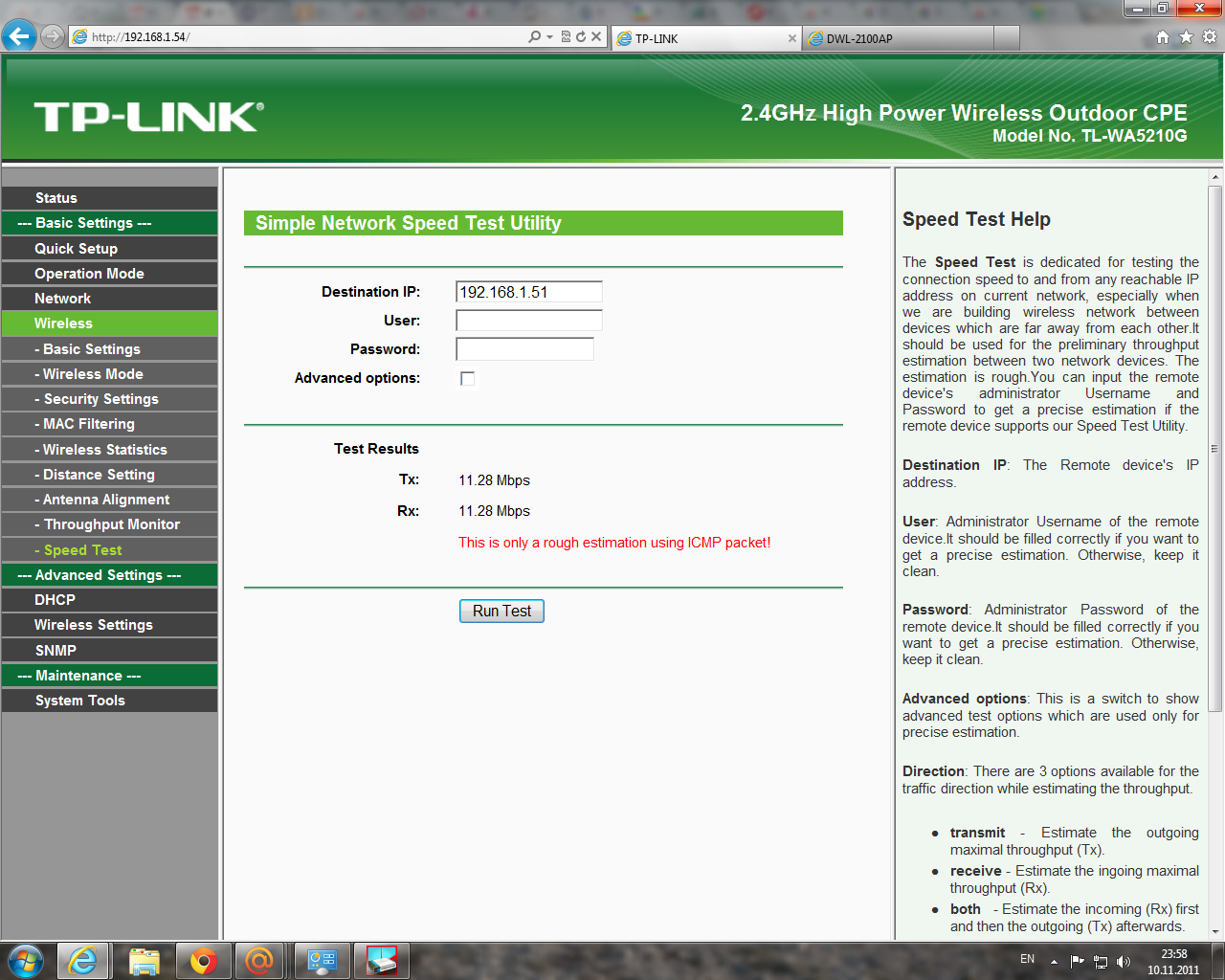Switch to the DWL-2100AP browser tab

(x=898, y=38)
